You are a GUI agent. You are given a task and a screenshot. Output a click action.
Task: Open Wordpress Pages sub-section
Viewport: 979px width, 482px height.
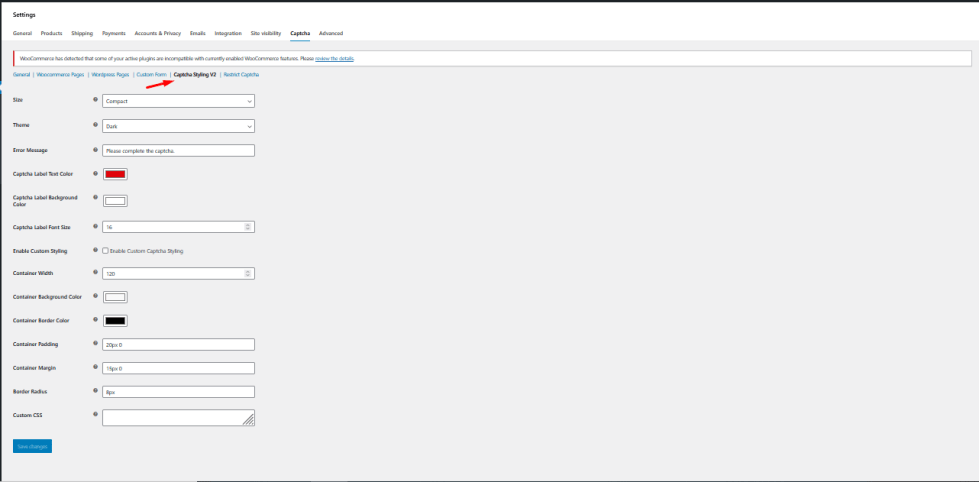[x=111, y=74]
